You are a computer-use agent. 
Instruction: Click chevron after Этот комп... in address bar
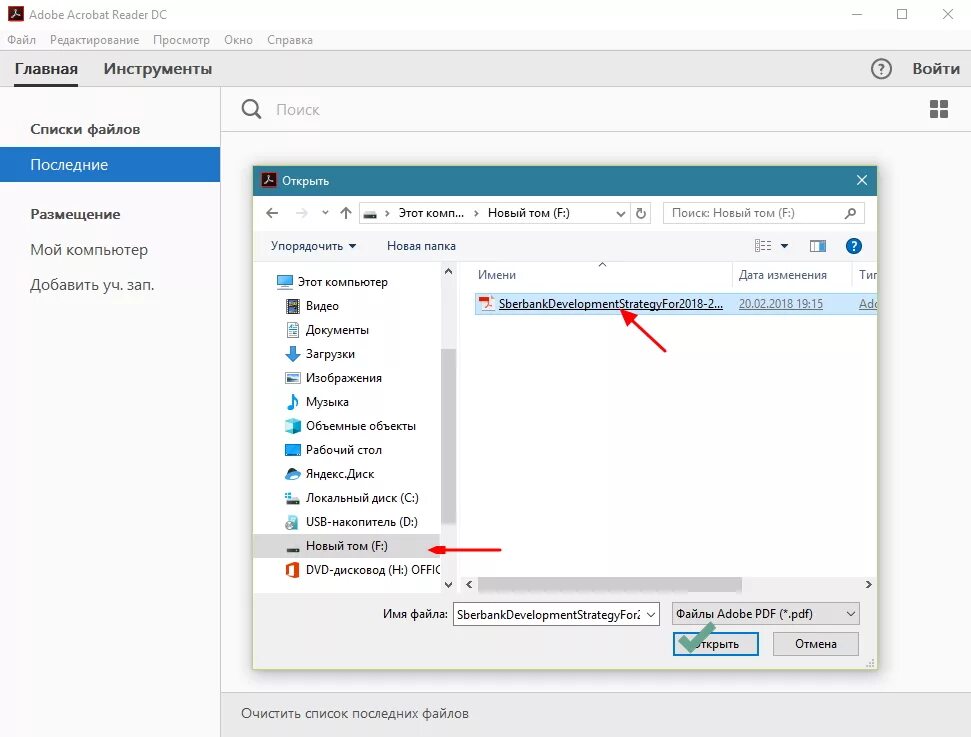pyautogui.click(x=476, y=213)
